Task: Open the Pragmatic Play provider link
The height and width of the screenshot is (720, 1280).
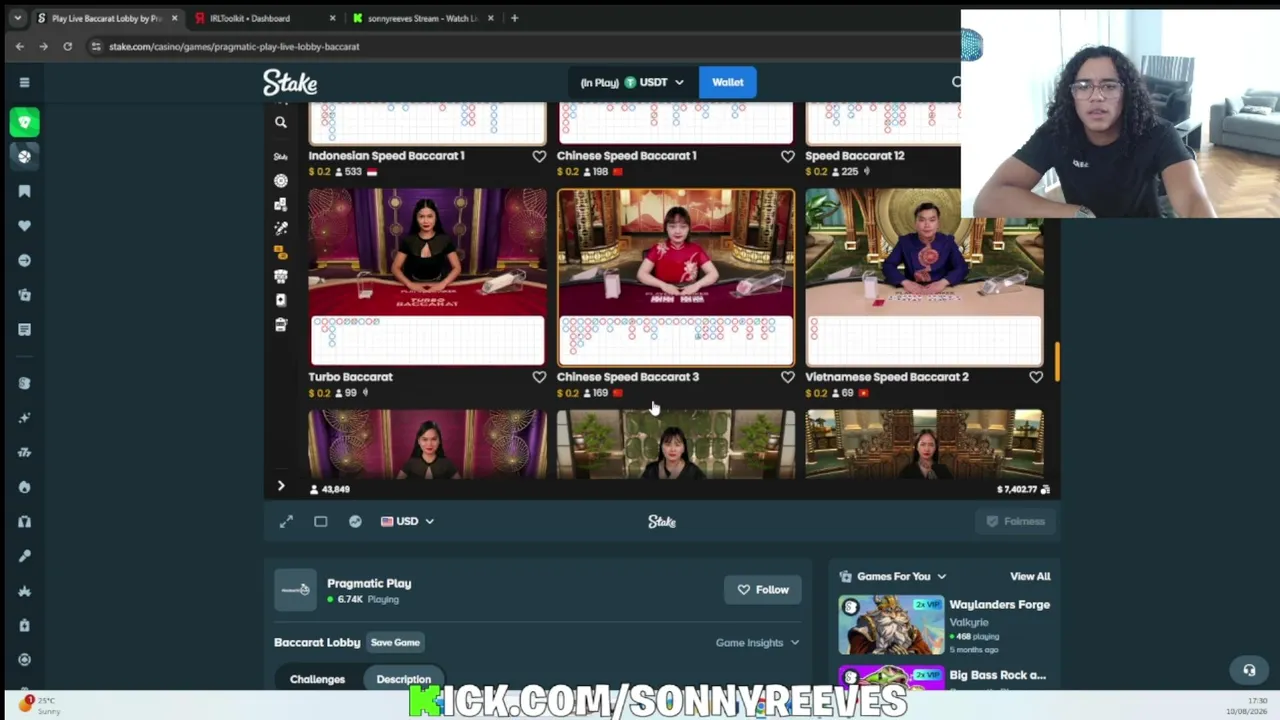Action: point(369,583)
